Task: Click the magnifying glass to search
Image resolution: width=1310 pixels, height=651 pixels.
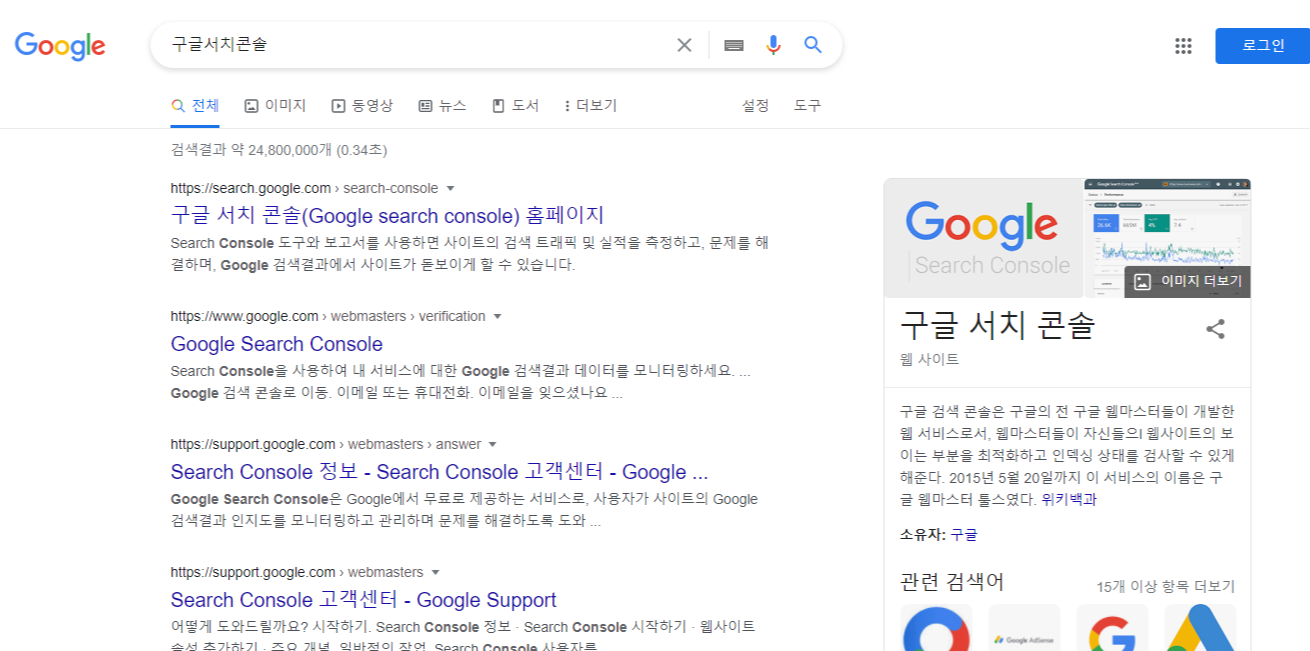Action: tap(812, 45)
